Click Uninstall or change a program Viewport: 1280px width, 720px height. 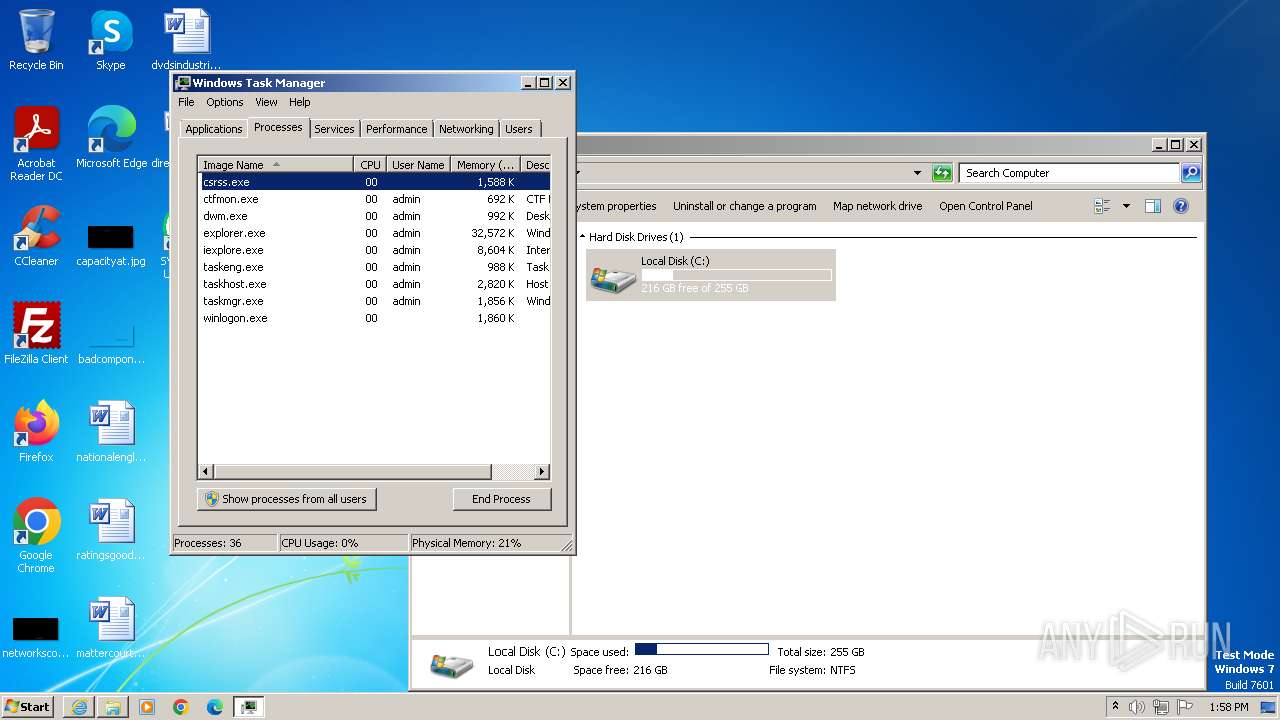point(745,206)
